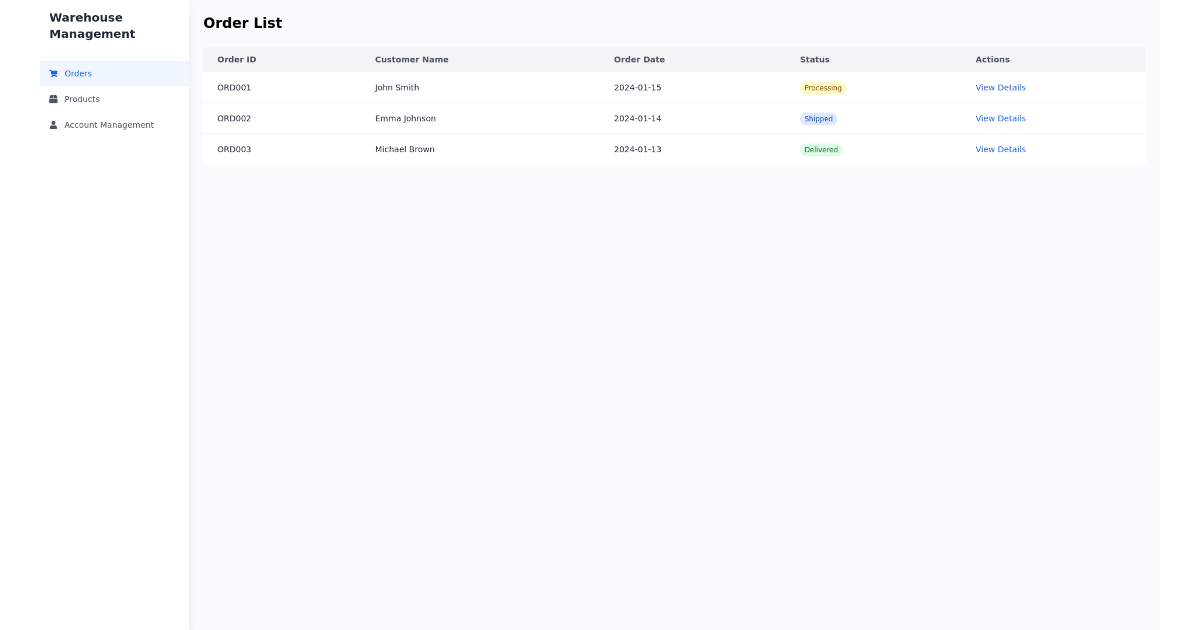Viewport: 1200px width, 630px height.
Task: Click the Order Date column header
Action: [x=639, y=59]
